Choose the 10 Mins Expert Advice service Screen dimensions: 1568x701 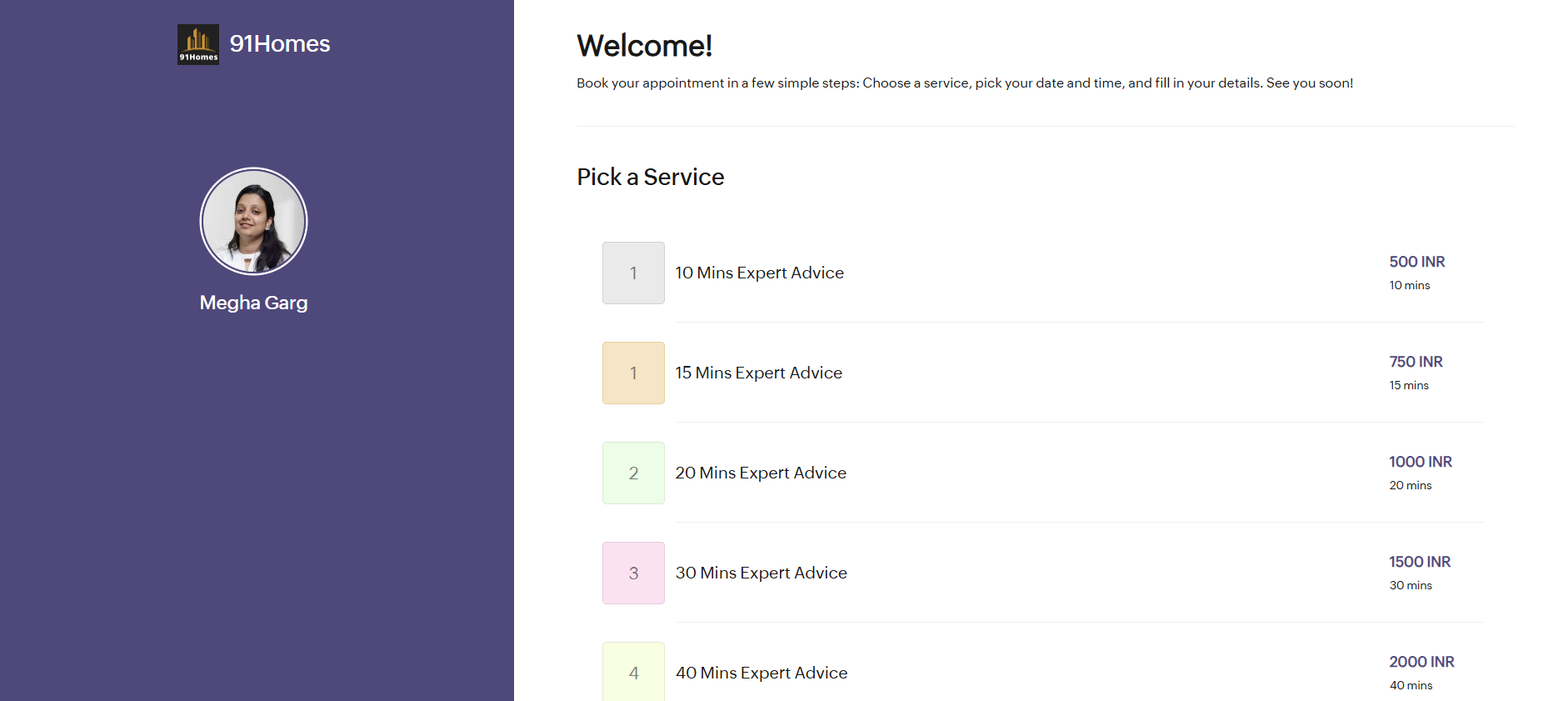760,273
